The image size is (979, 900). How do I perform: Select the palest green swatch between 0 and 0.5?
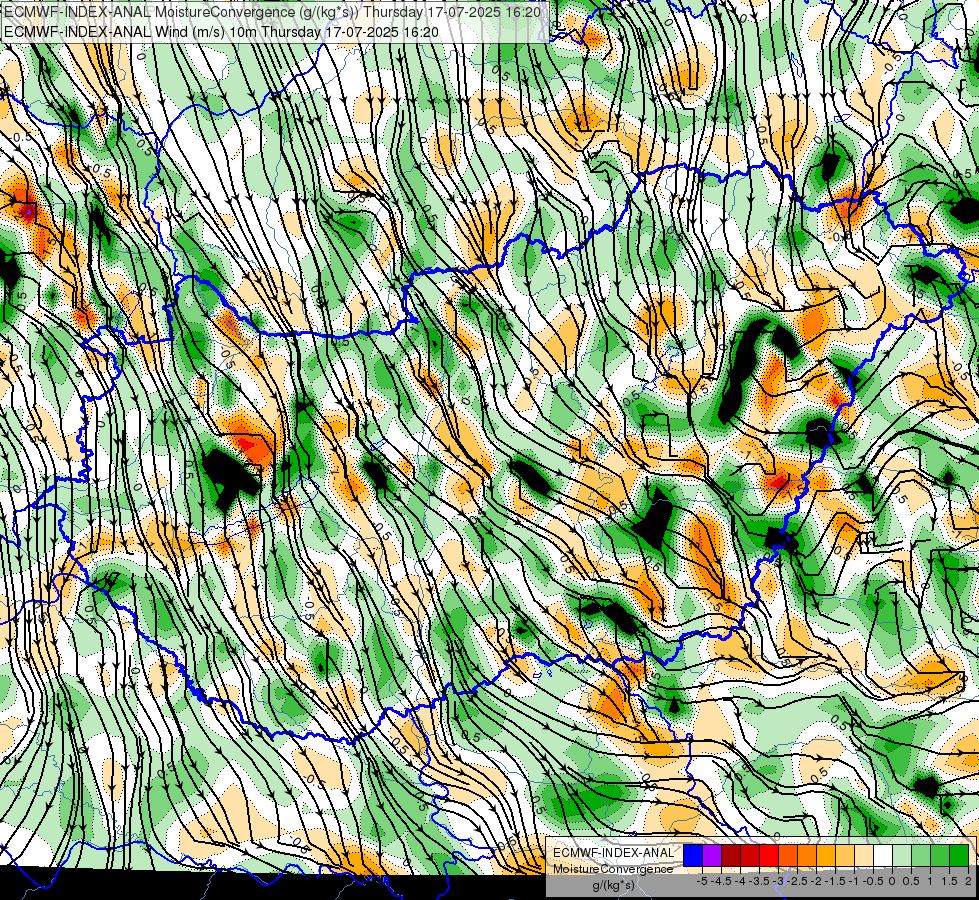(902, 855)
